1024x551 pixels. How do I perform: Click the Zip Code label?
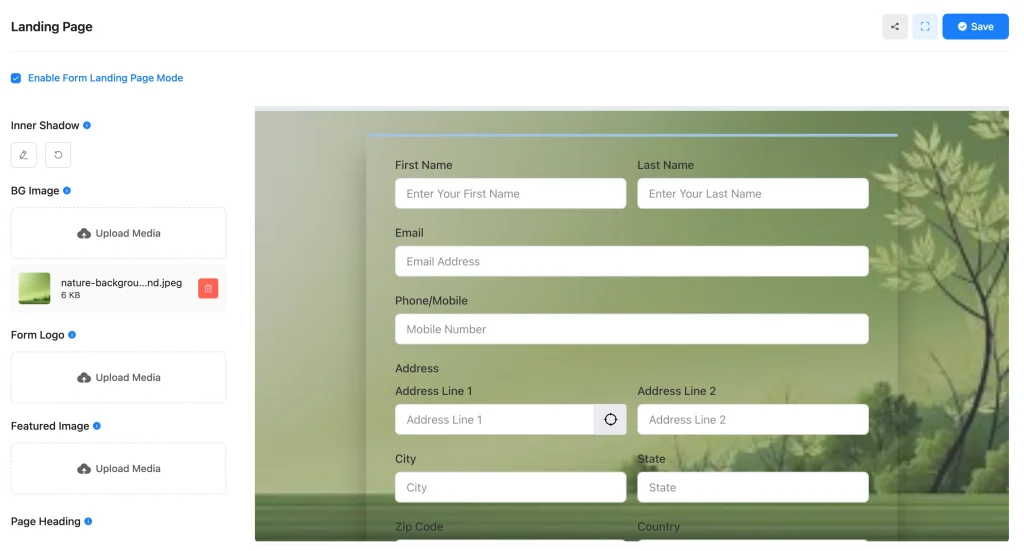coord(419,527)
